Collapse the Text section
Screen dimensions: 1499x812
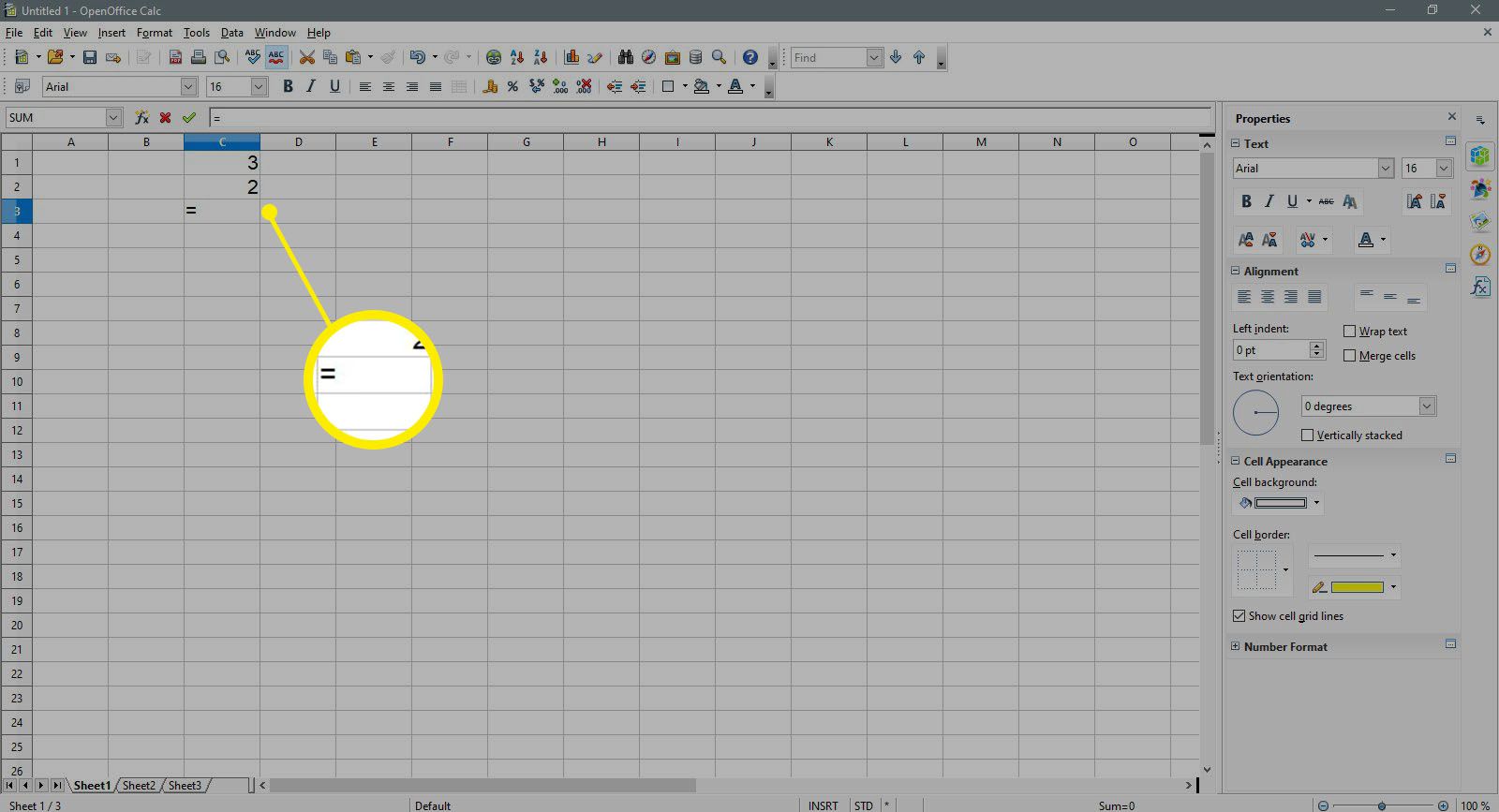pos(1235,143)
